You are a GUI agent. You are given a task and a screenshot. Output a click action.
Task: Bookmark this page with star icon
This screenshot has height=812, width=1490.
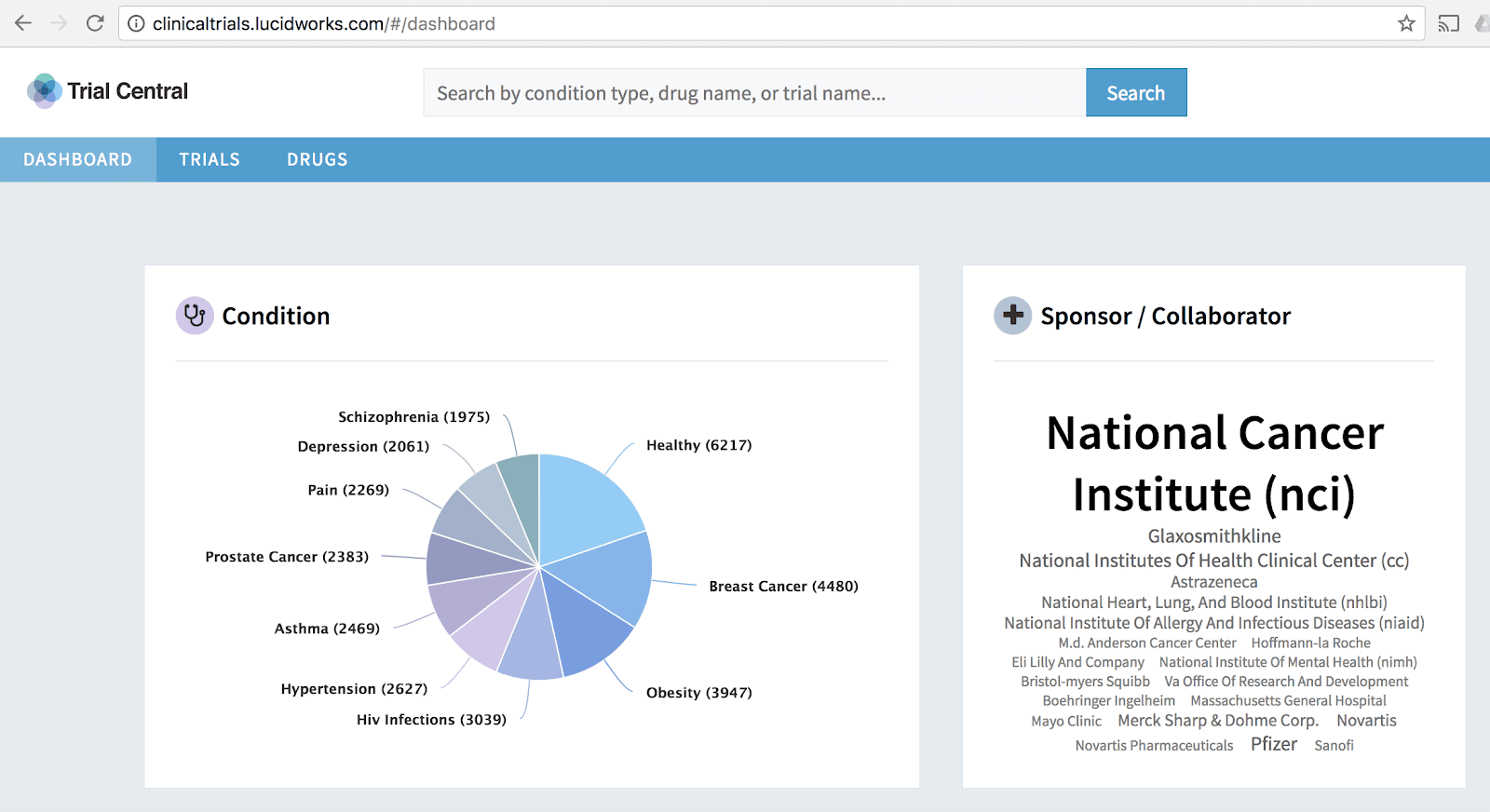click(1406, 23)
